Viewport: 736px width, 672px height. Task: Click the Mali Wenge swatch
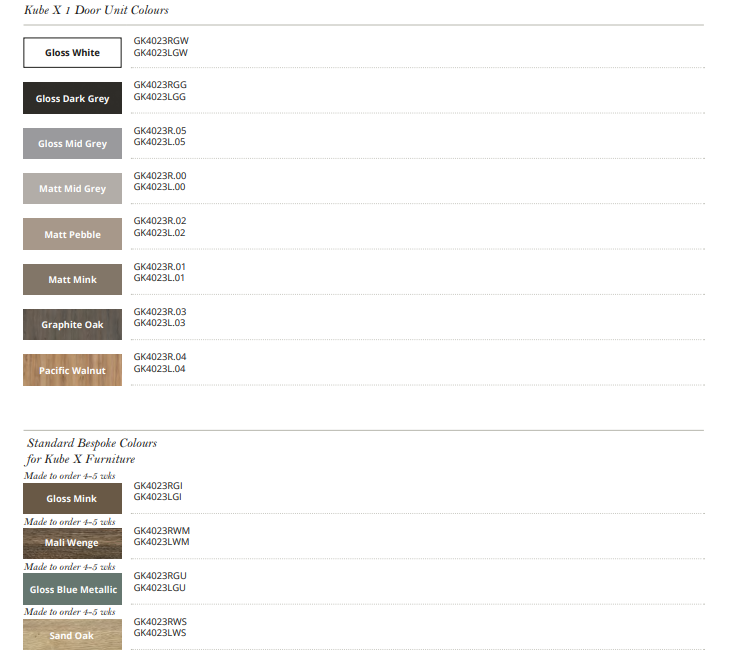(72, 544)
